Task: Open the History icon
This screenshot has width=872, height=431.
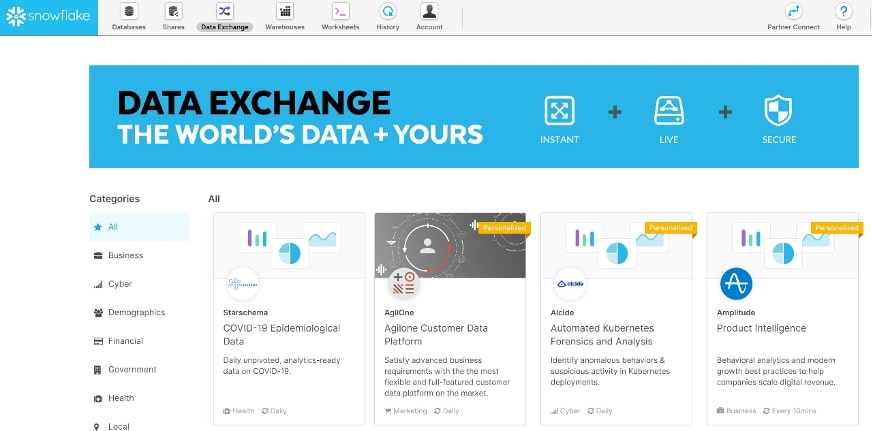Action: pyautogui.click(x=388, y=11)
